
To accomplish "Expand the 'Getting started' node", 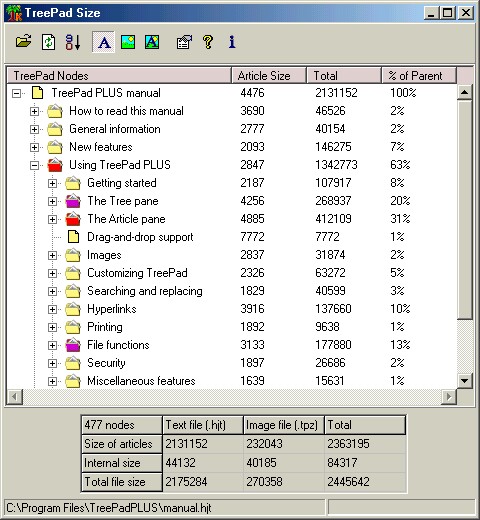I will pyautogui.click(x=52, y=183).
